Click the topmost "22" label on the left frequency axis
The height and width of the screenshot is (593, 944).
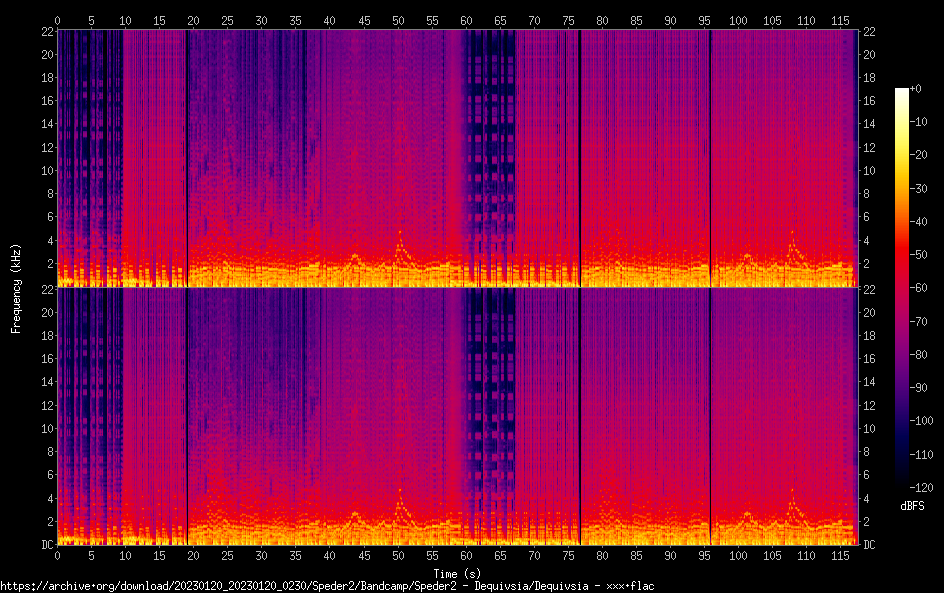[x=47, y=32]
